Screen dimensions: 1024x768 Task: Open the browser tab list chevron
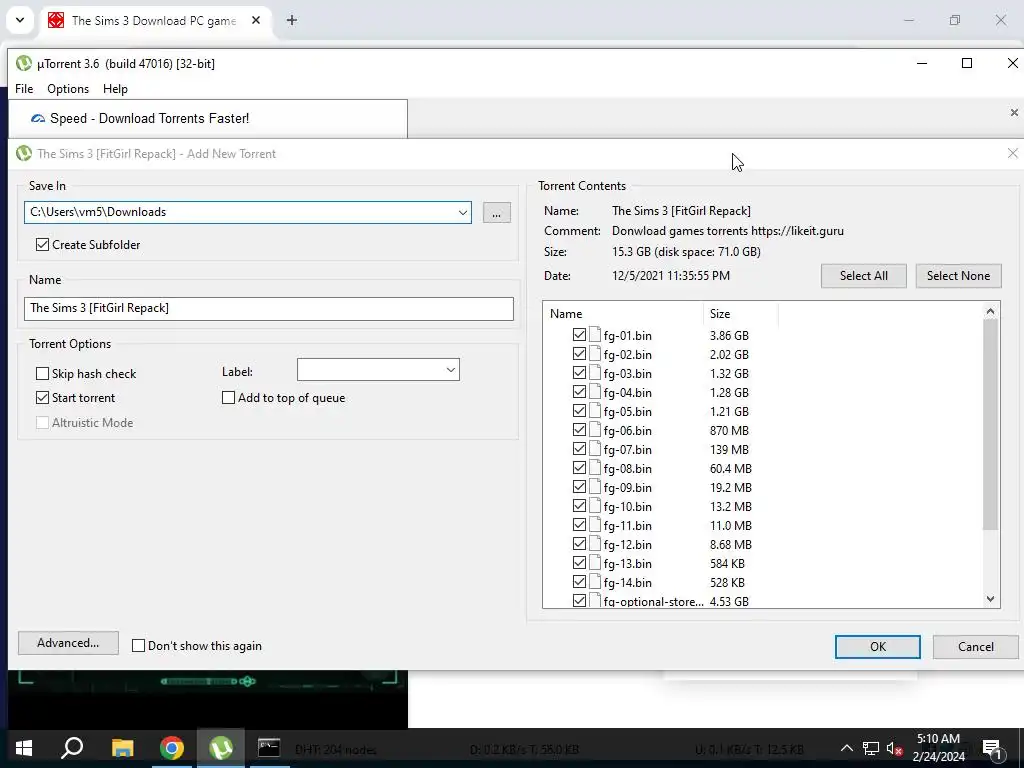click(20, 20)
